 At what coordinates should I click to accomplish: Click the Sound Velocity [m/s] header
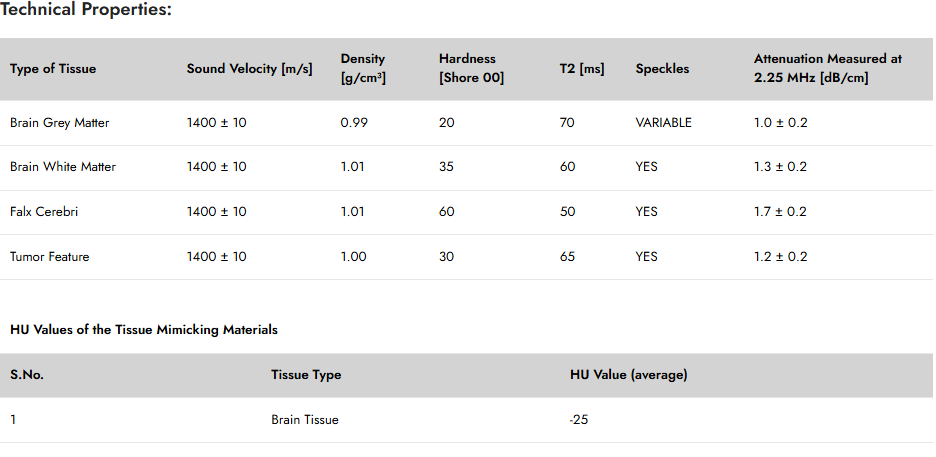[250, 69]
